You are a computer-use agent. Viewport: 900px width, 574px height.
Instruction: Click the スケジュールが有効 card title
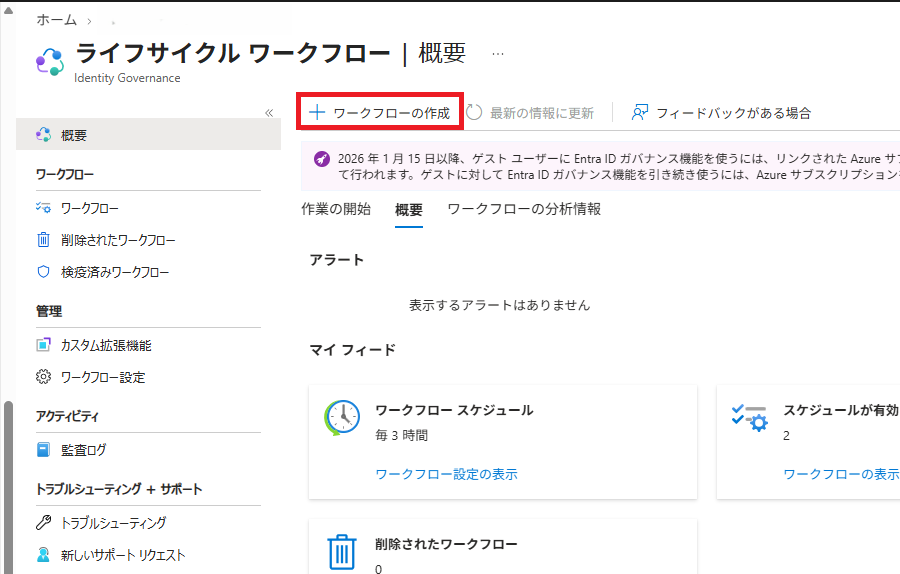[841, 410]
